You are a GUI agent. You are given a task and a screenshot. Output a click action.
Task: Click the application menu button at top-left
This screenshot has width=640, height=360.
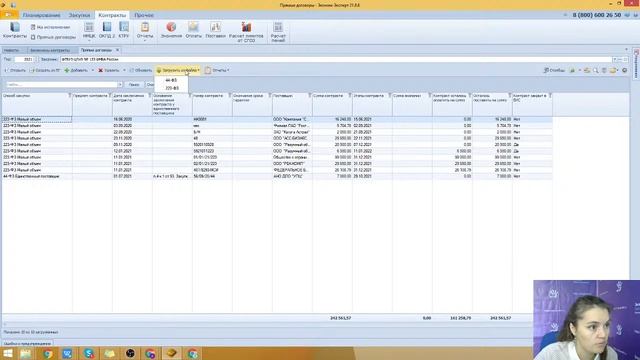coord(8,15)
